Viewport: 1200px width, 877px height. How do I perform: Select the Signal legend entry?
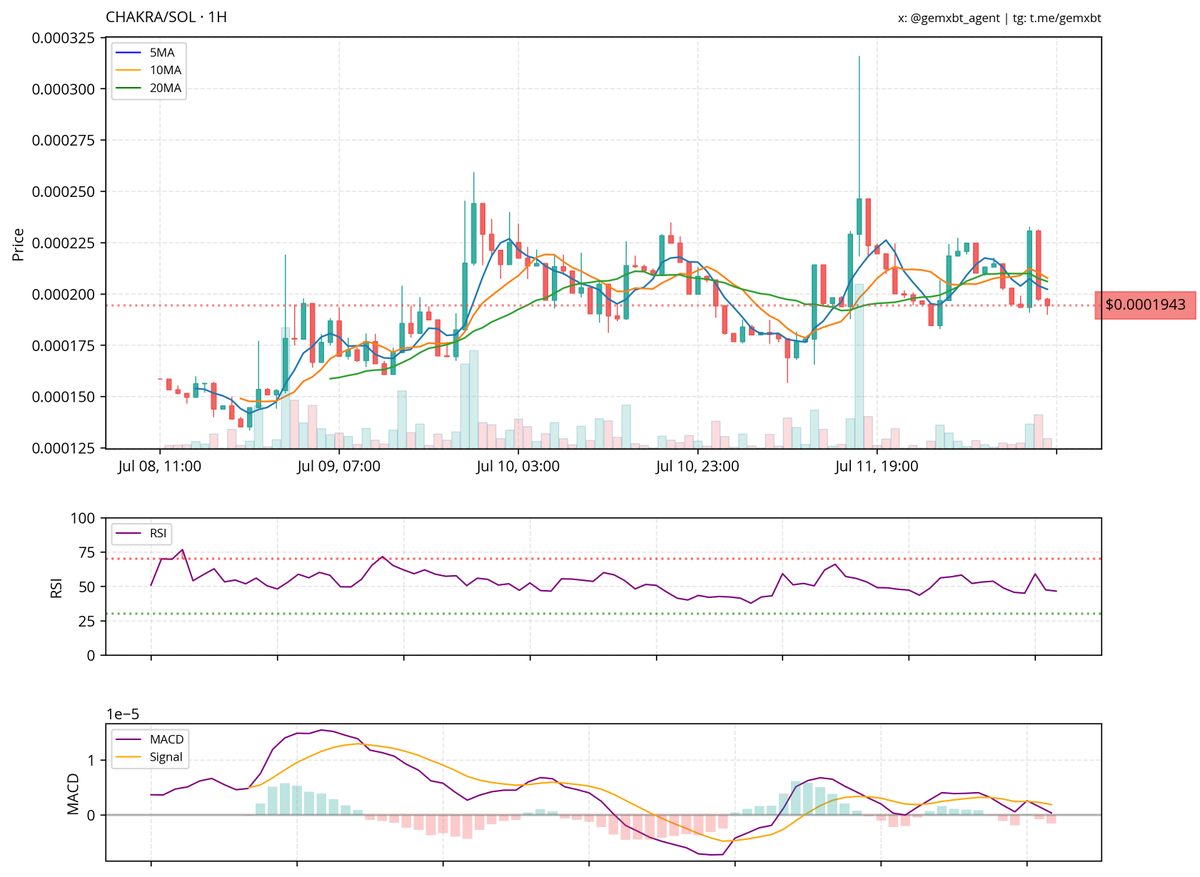point(150,758)
